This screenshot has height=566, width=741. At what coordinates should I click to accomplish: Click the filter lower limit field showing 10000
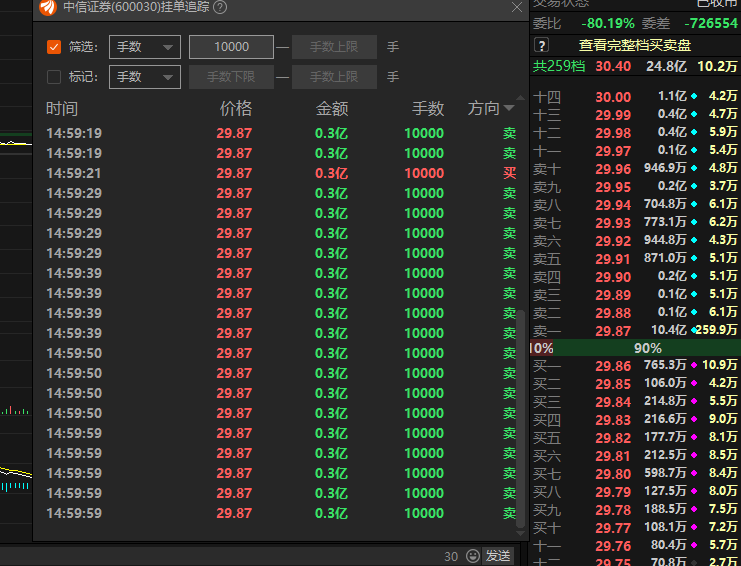click(231, 47)
